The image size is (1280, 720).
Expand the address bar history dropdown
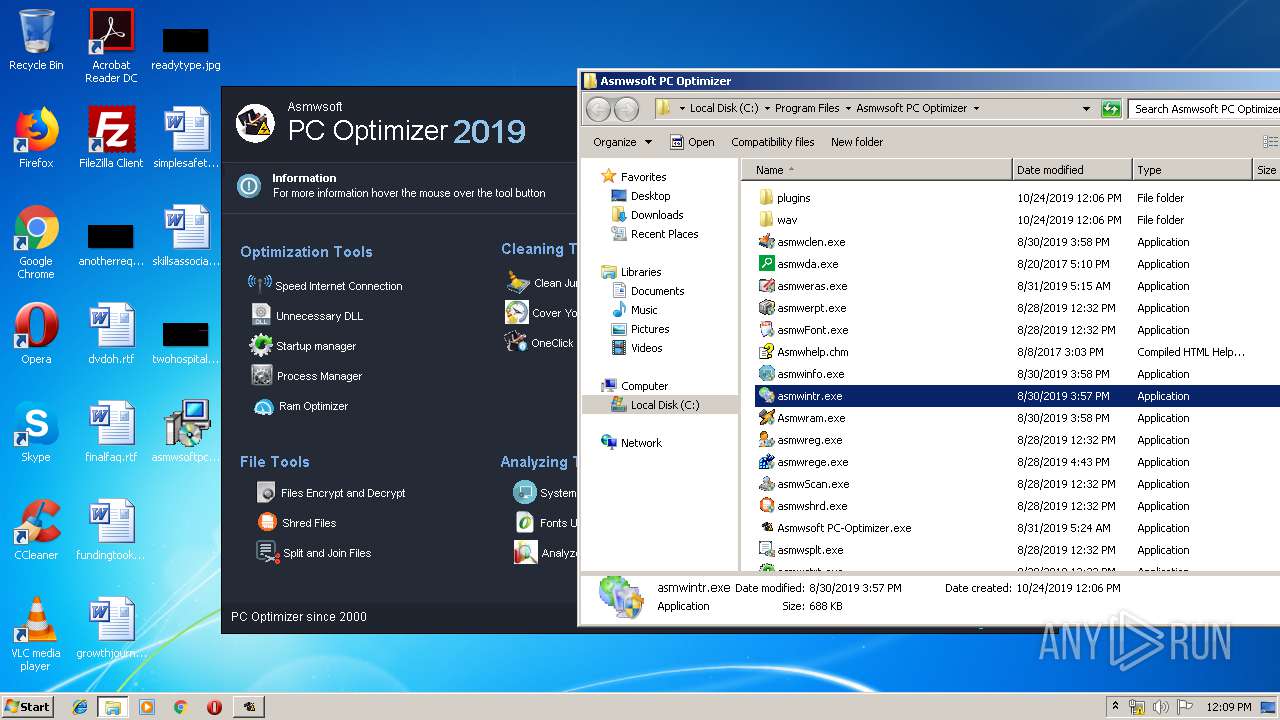point(1086,108)
